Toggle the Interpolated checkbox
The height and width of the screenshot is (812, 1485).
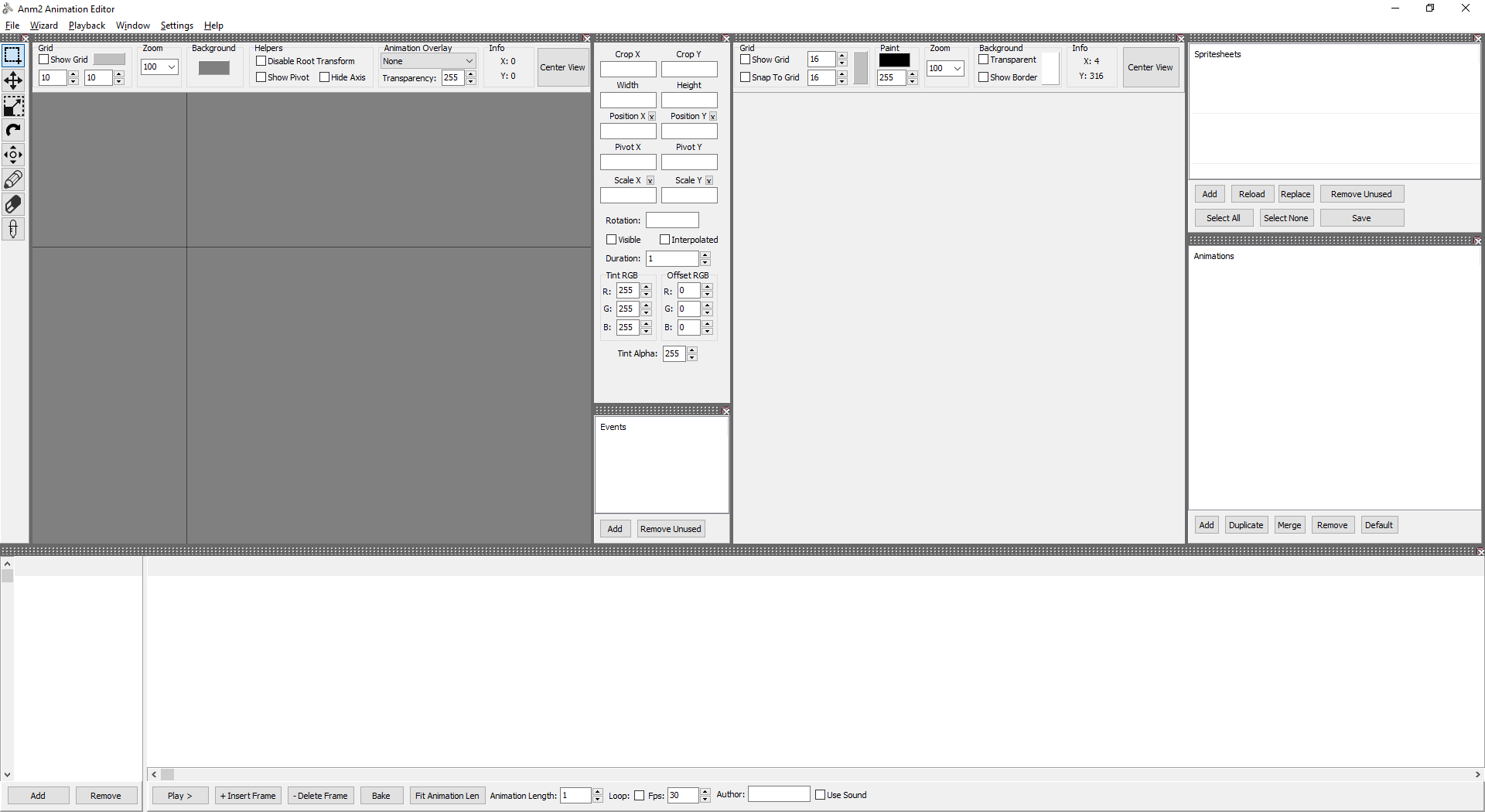point(665,240)
